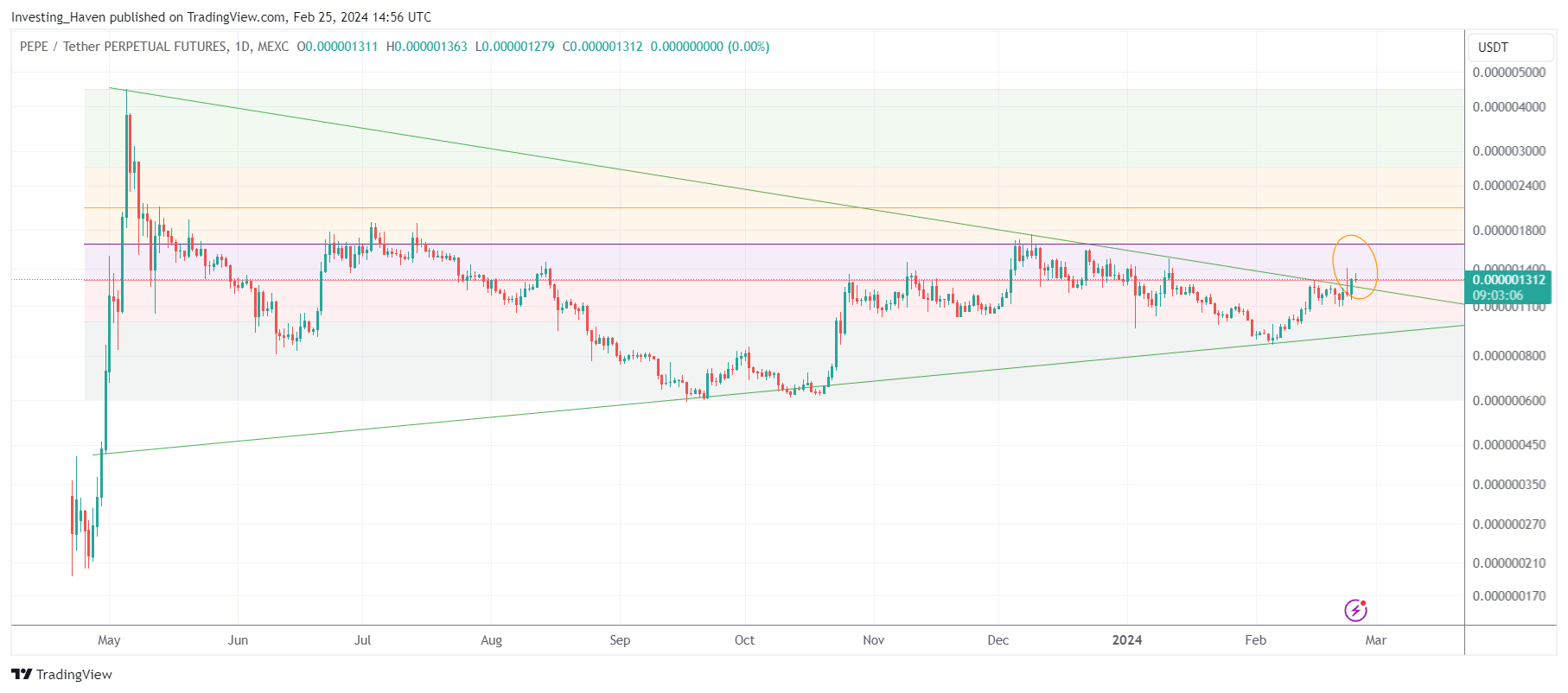Viewport: 1568px width, 693px height.
Task: Click the purple lightning bolt event icon
Action: click(x=1355, y=610)
